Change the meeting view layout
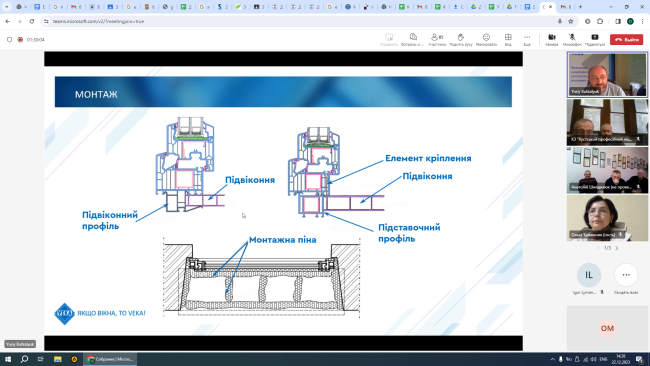 click(508, 39)
